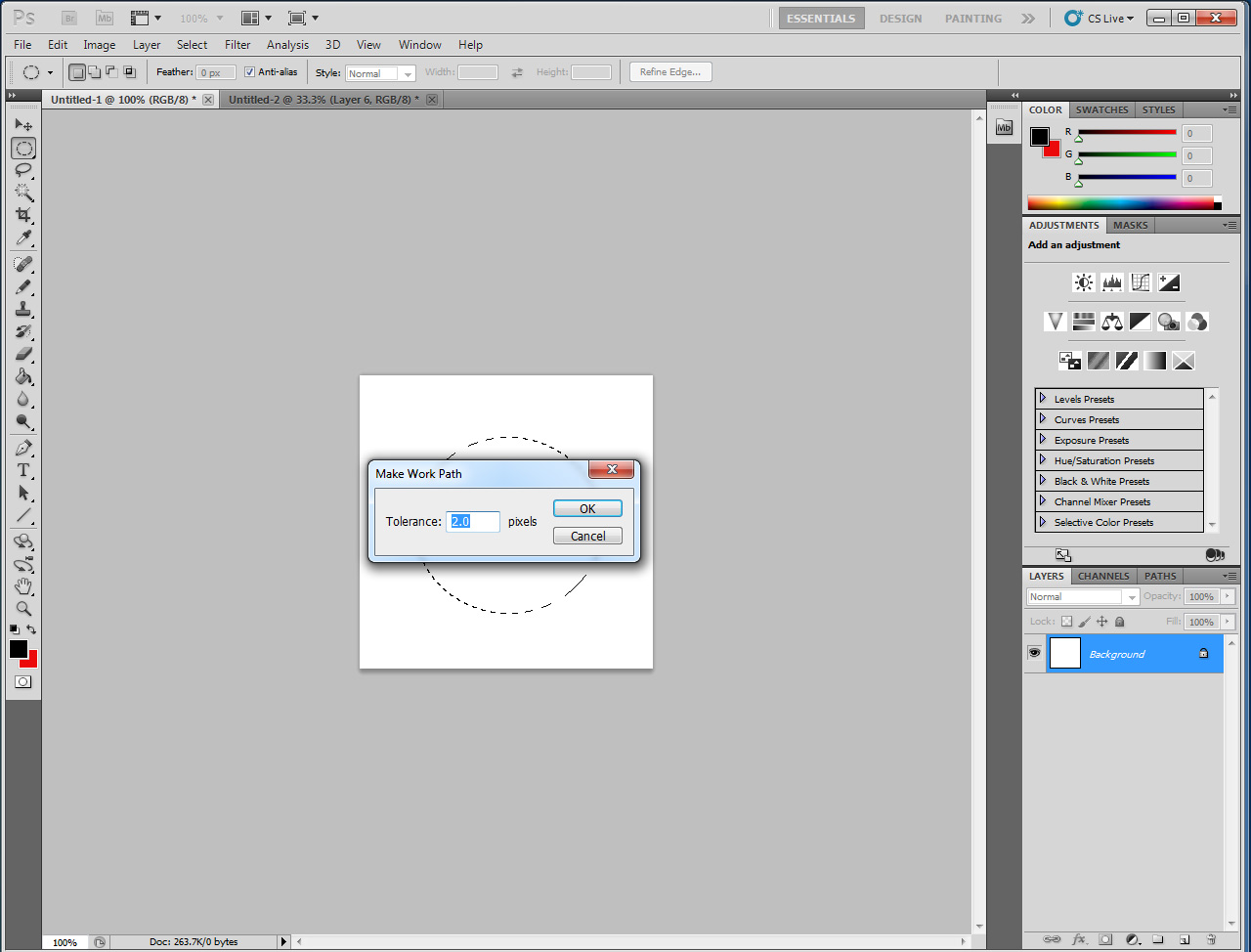1251x952 pixels.
Task: Add a Gradient Map adjustment
Action: coord(1155,361)
